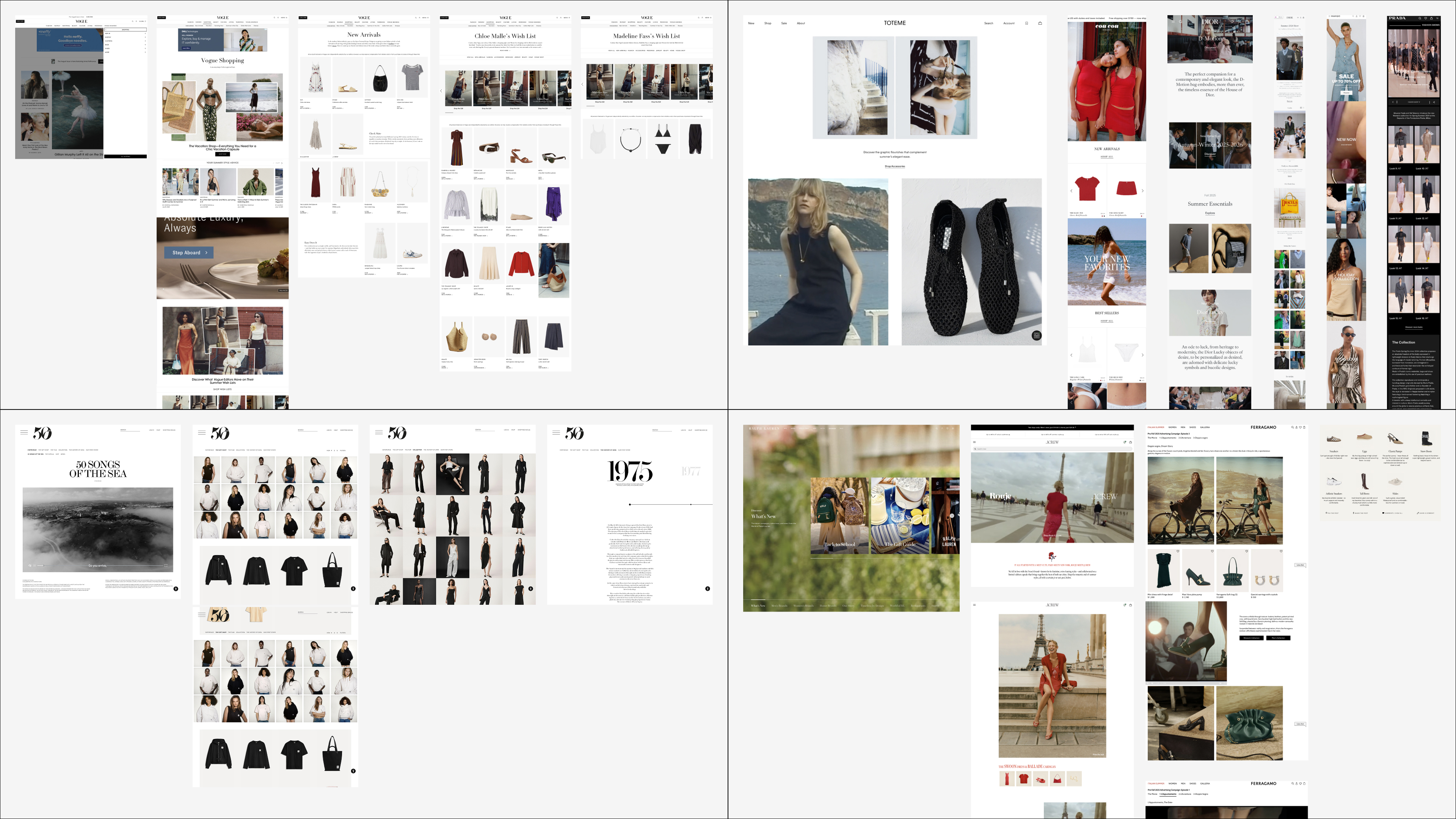Image resolution: width=1456 pixels, height=819 pixels.
Task: Open hamburger menu on J.Crew Swoon dress page
Action: click(974, 605)
